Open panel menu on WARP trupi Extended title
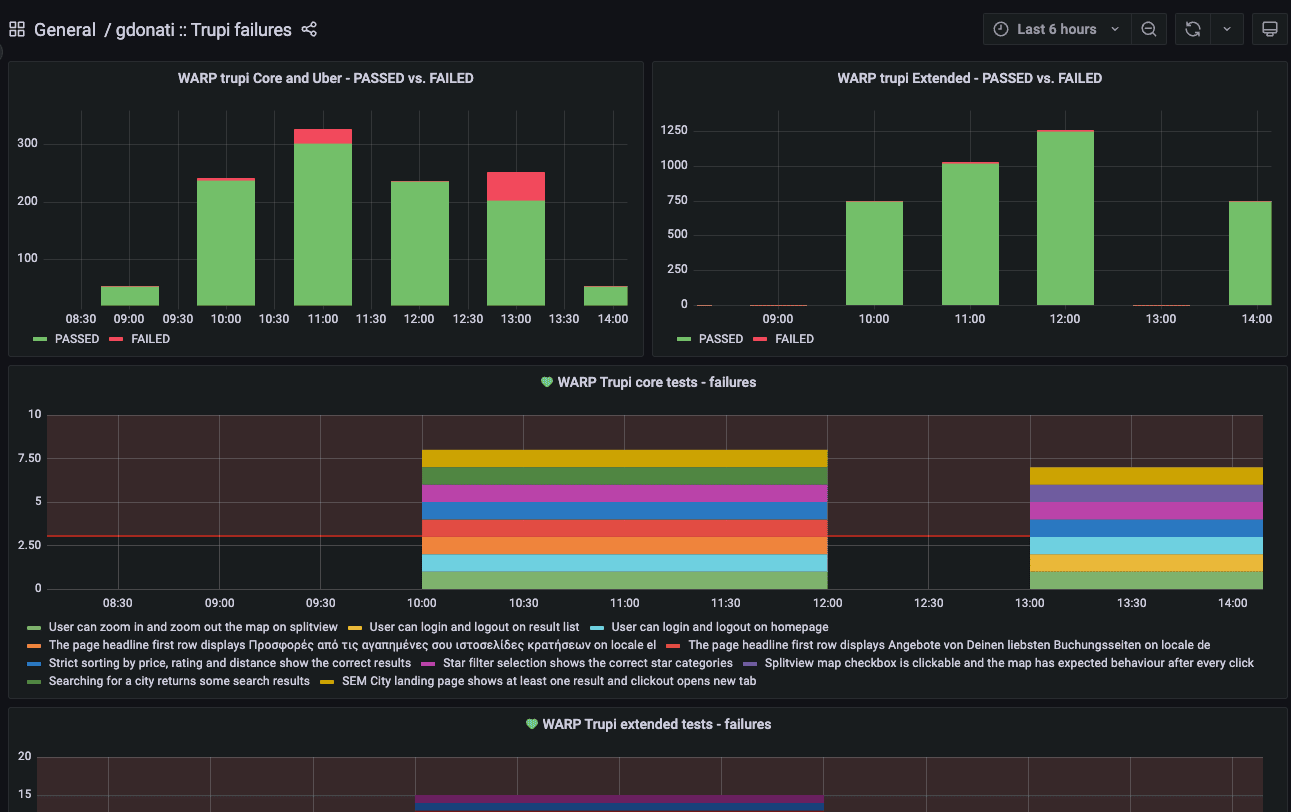 (970, 77)
